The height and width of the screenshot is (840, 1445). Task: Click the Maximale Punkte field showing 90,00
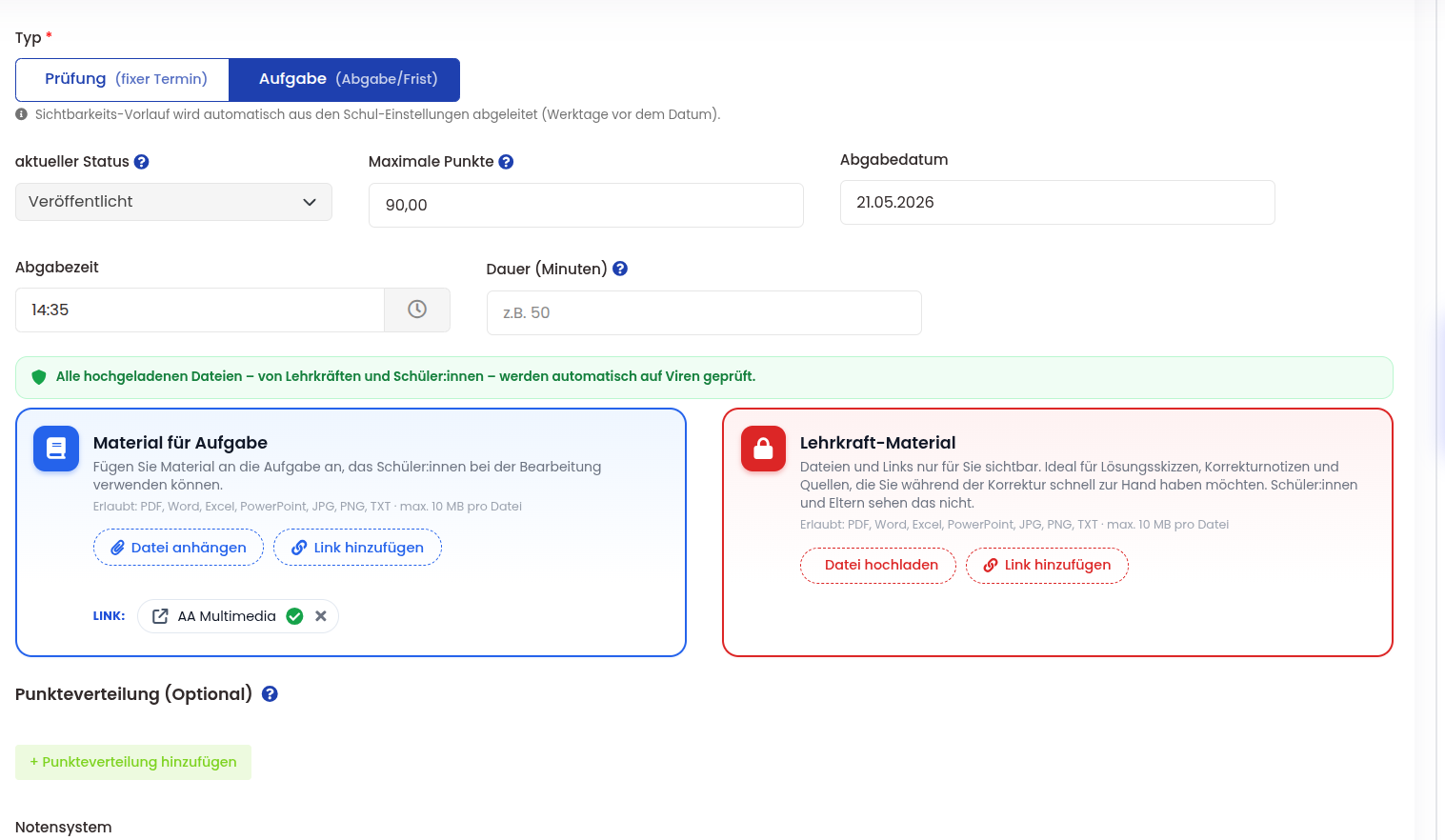pos(586,205)
